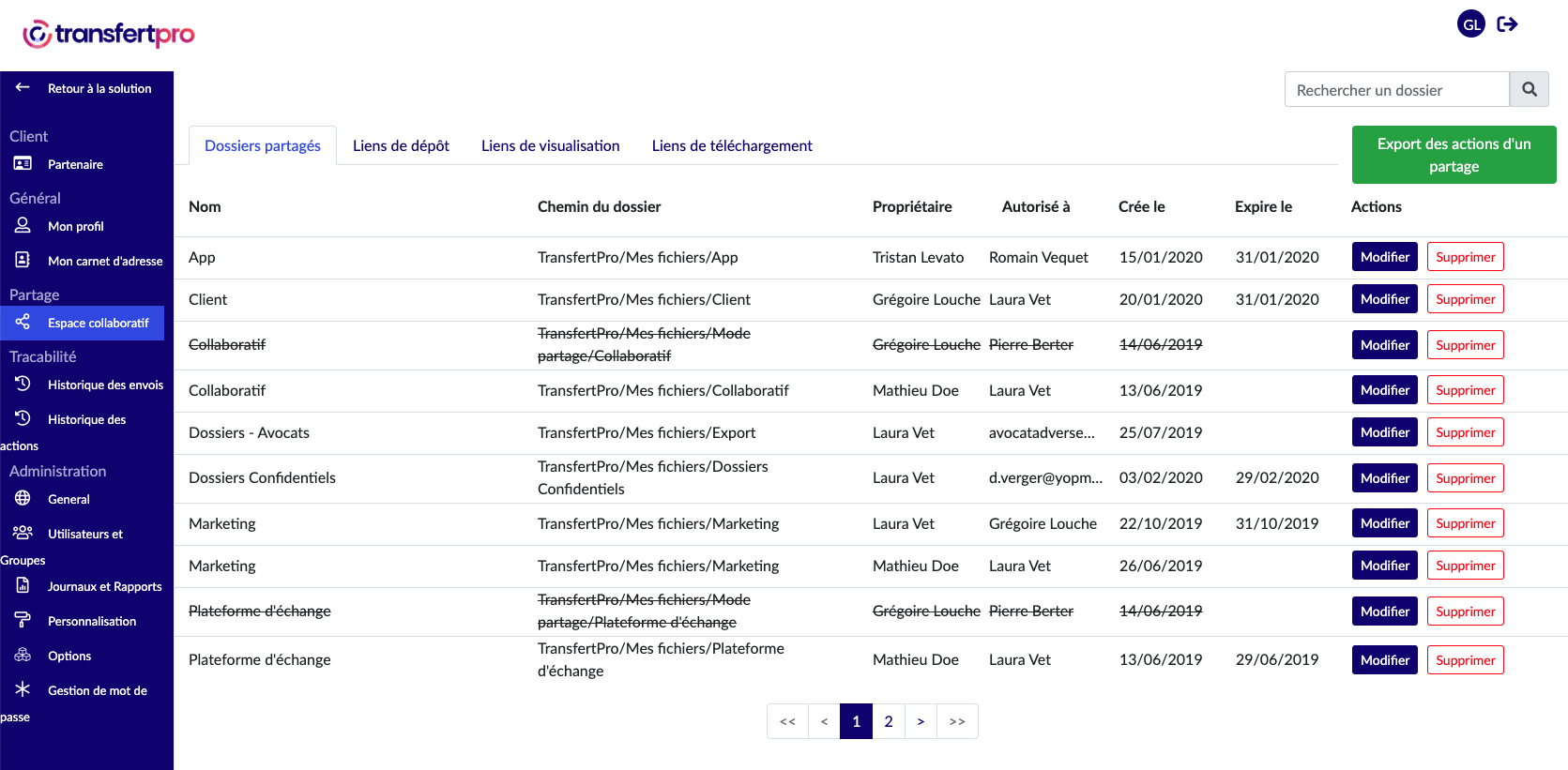Go to page 2

tap(889, 721)
